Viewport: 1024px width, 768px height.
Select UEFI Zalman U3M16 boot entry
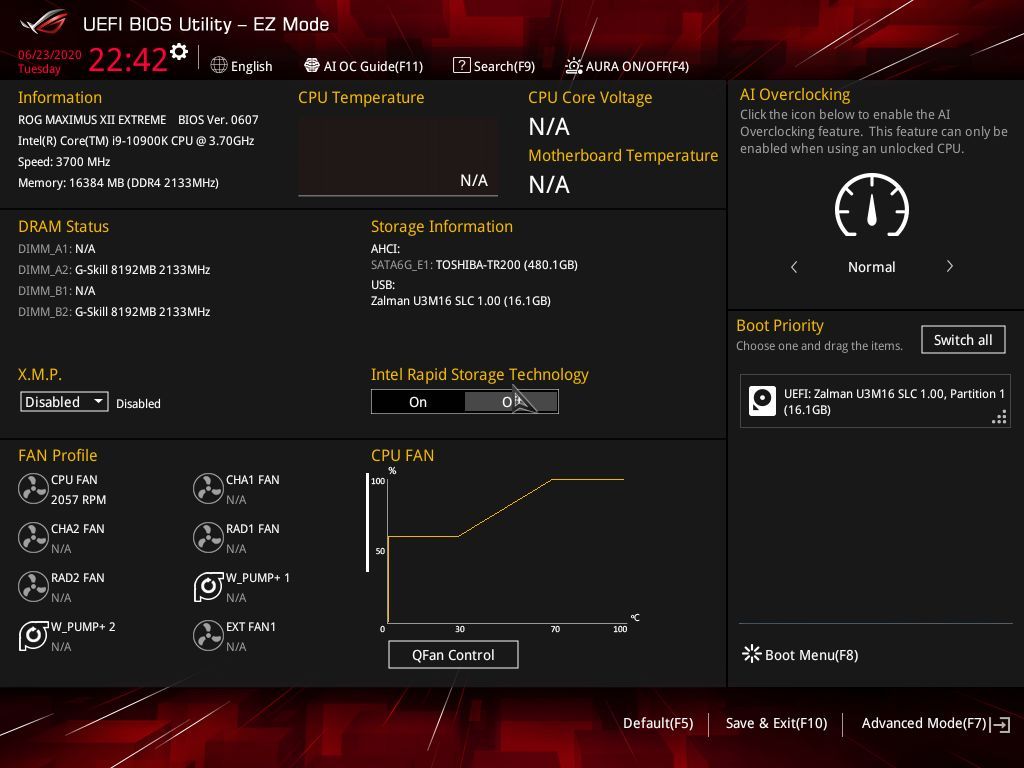coord(875,401)
